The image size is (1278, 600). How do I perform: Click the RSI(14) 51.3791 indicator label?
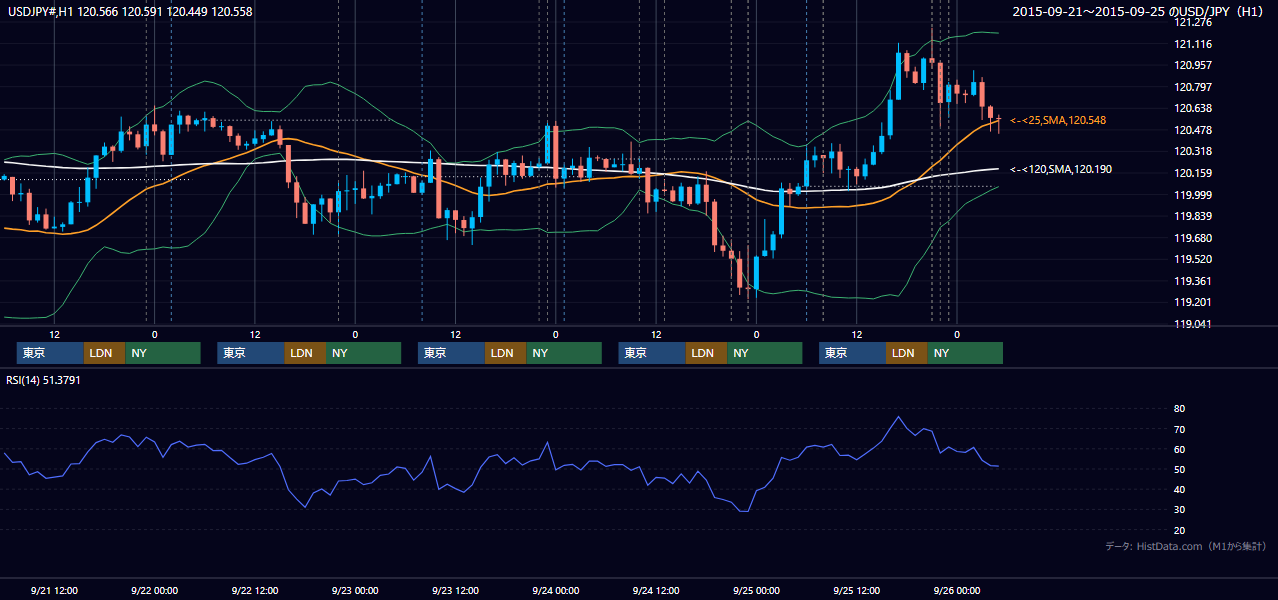tap(43, 380)
